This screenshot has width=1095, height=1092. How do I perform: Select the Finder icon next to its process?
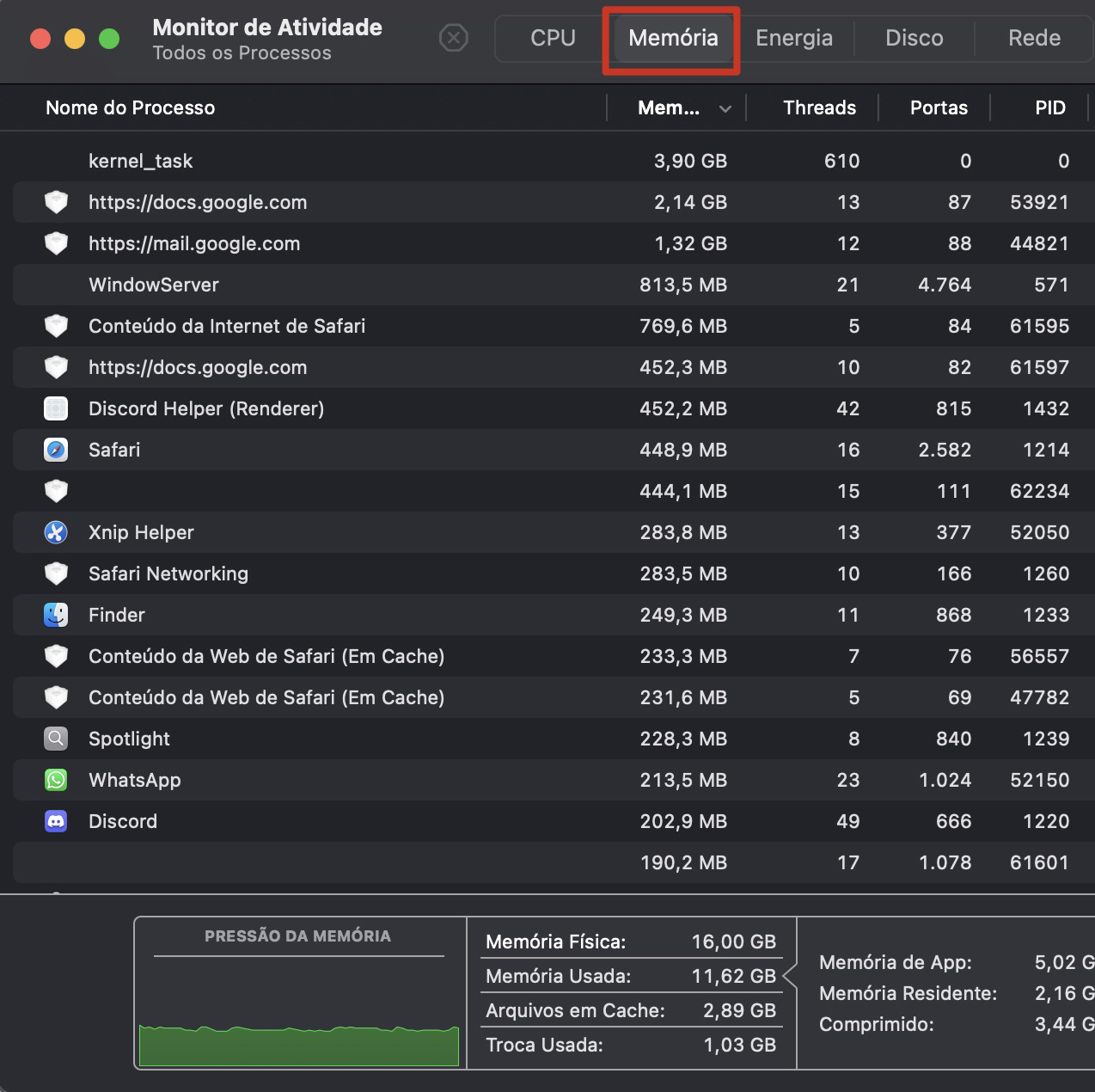tap(56, 615)
